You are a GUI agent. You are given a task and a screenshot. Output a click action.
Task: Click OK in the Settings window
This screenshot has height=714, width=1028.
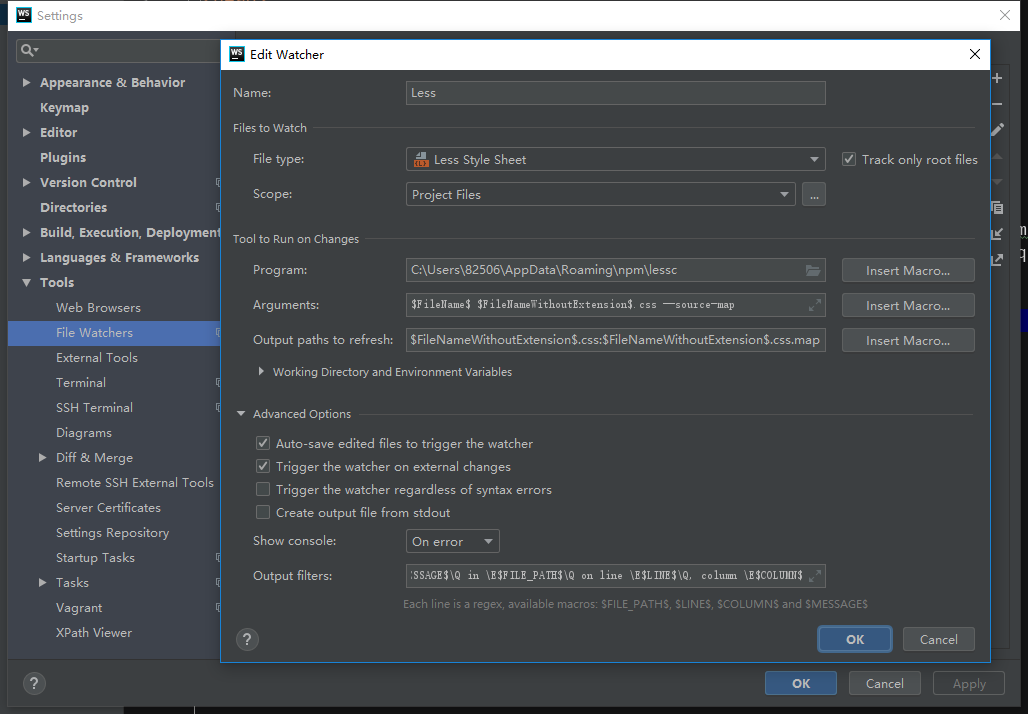pos(801,683)
